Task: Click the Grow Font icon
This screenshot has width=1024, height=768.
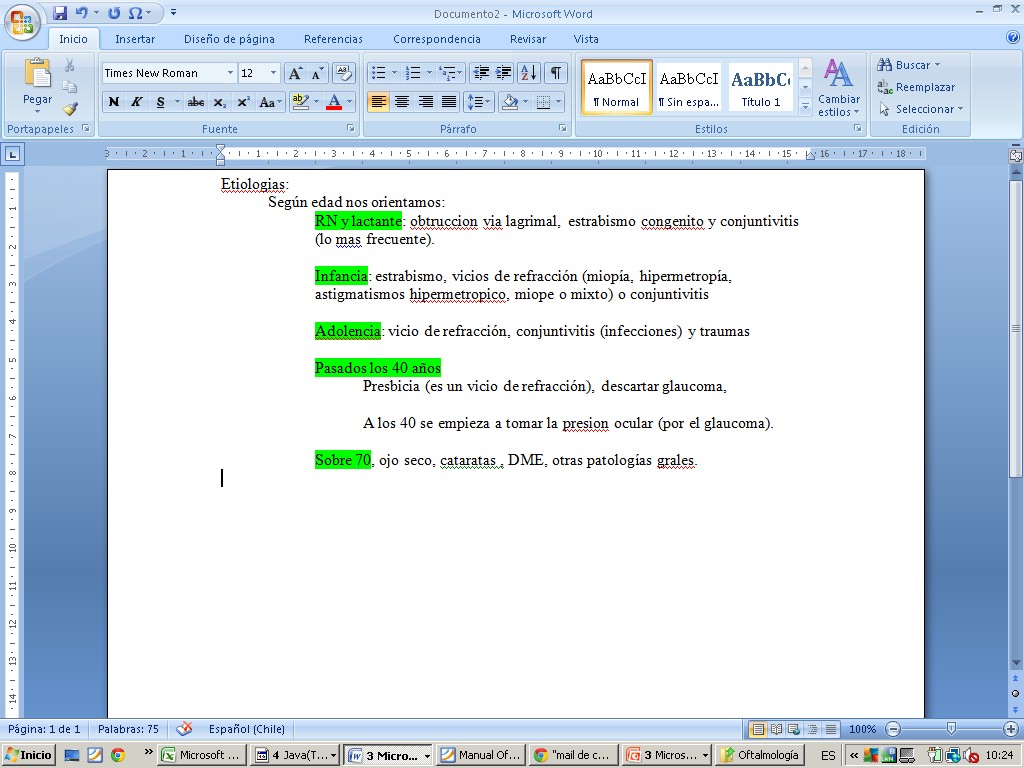Action: click(x=295, y=73)
